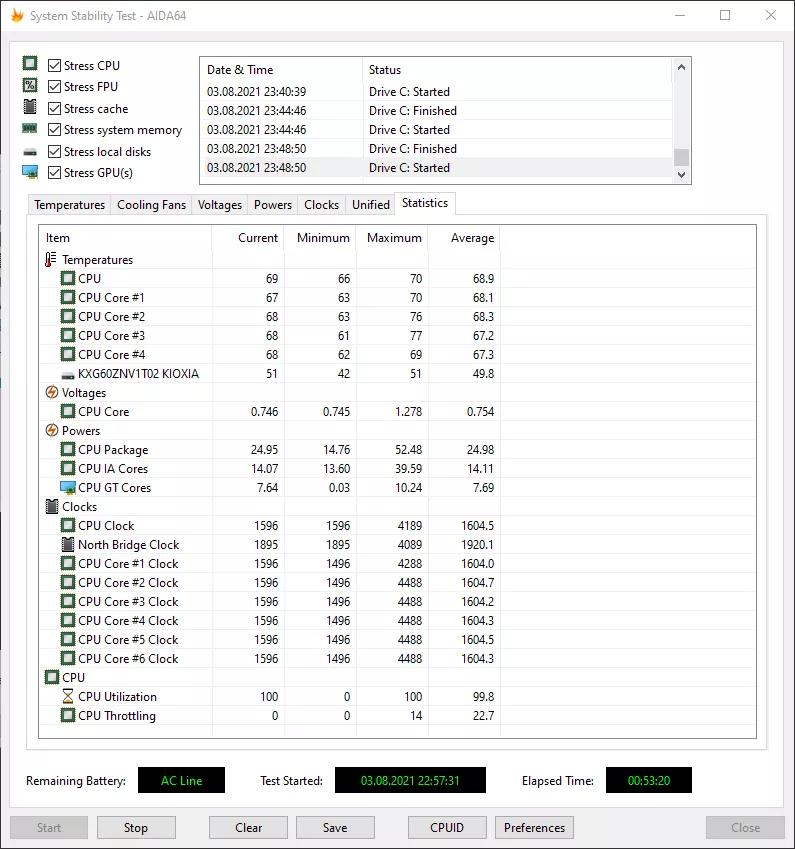Viewport: 795px width, 849px height.
Task: Click the icon beside CPU Core #4 temperature row
Action: coord(68,354)
